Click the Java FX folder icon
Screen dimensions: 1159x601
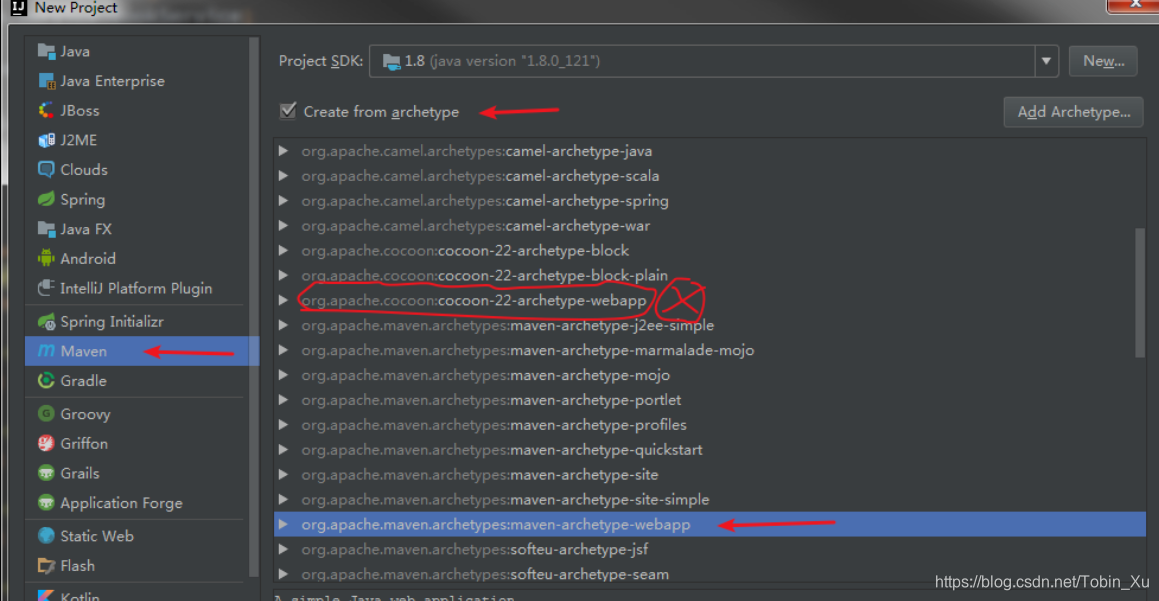(x=46, y=228)
